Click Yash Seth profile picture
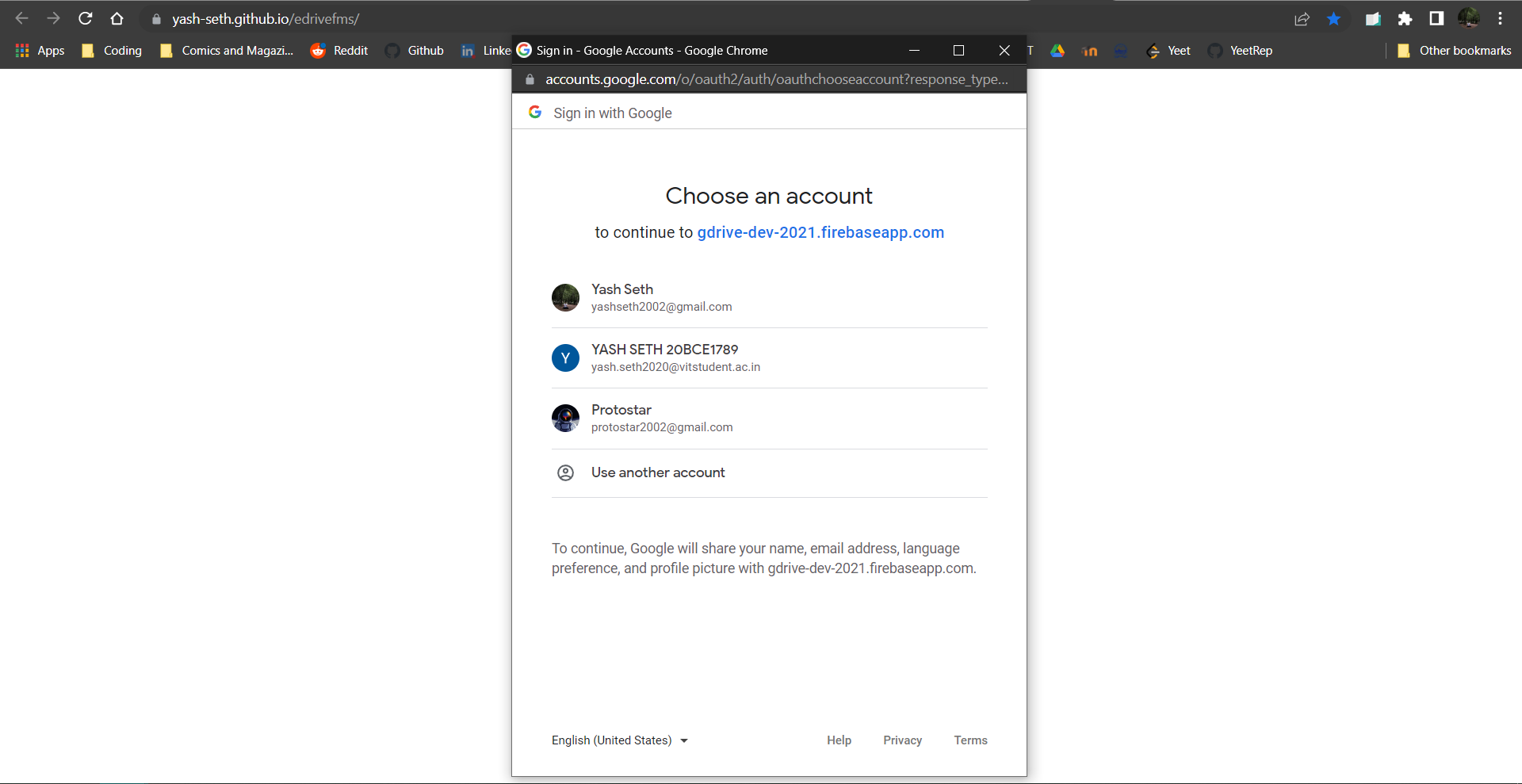Screen dimensions: 1522x784 point(565,297)
